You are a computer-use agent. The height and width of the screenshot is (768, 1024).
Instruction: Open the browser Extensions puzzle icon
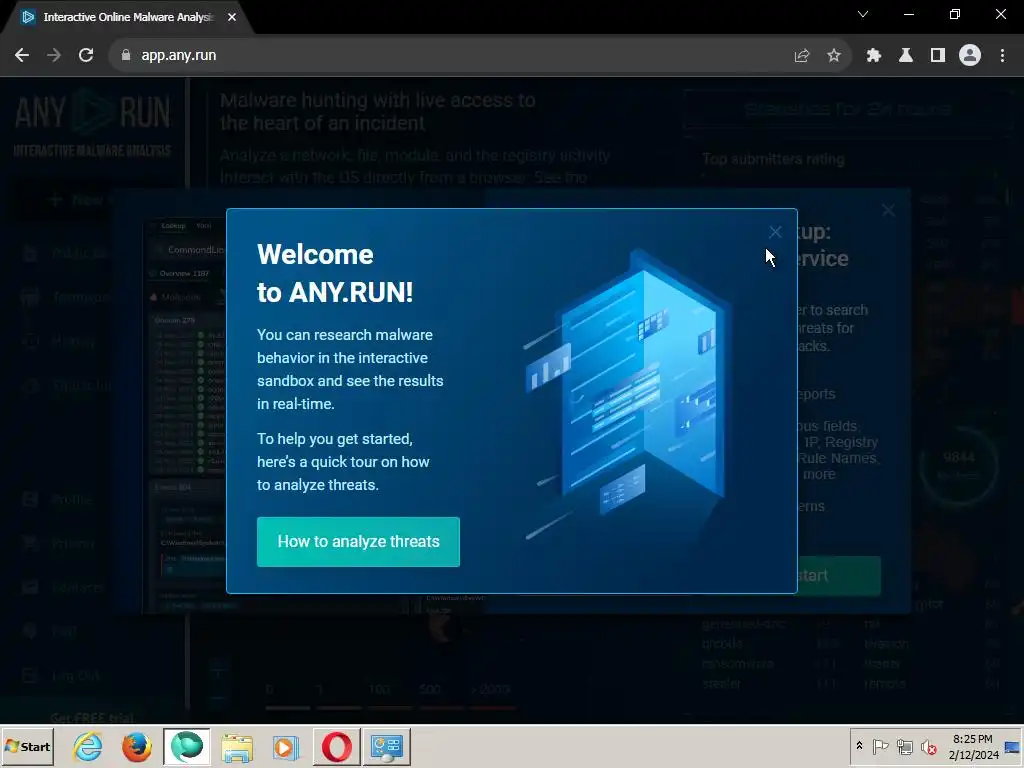874,56
